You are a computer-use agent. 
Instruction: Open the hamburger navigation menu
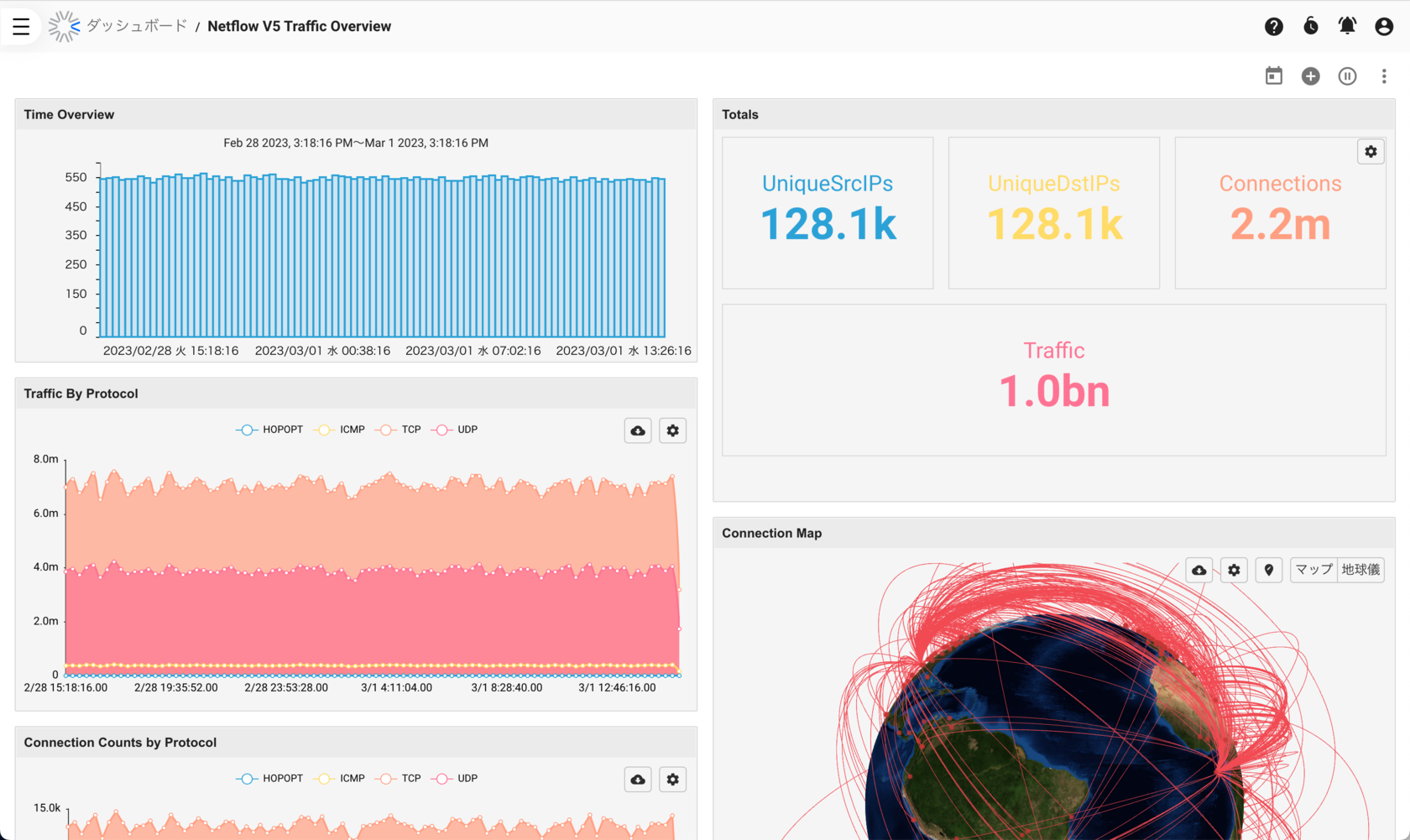21,26
